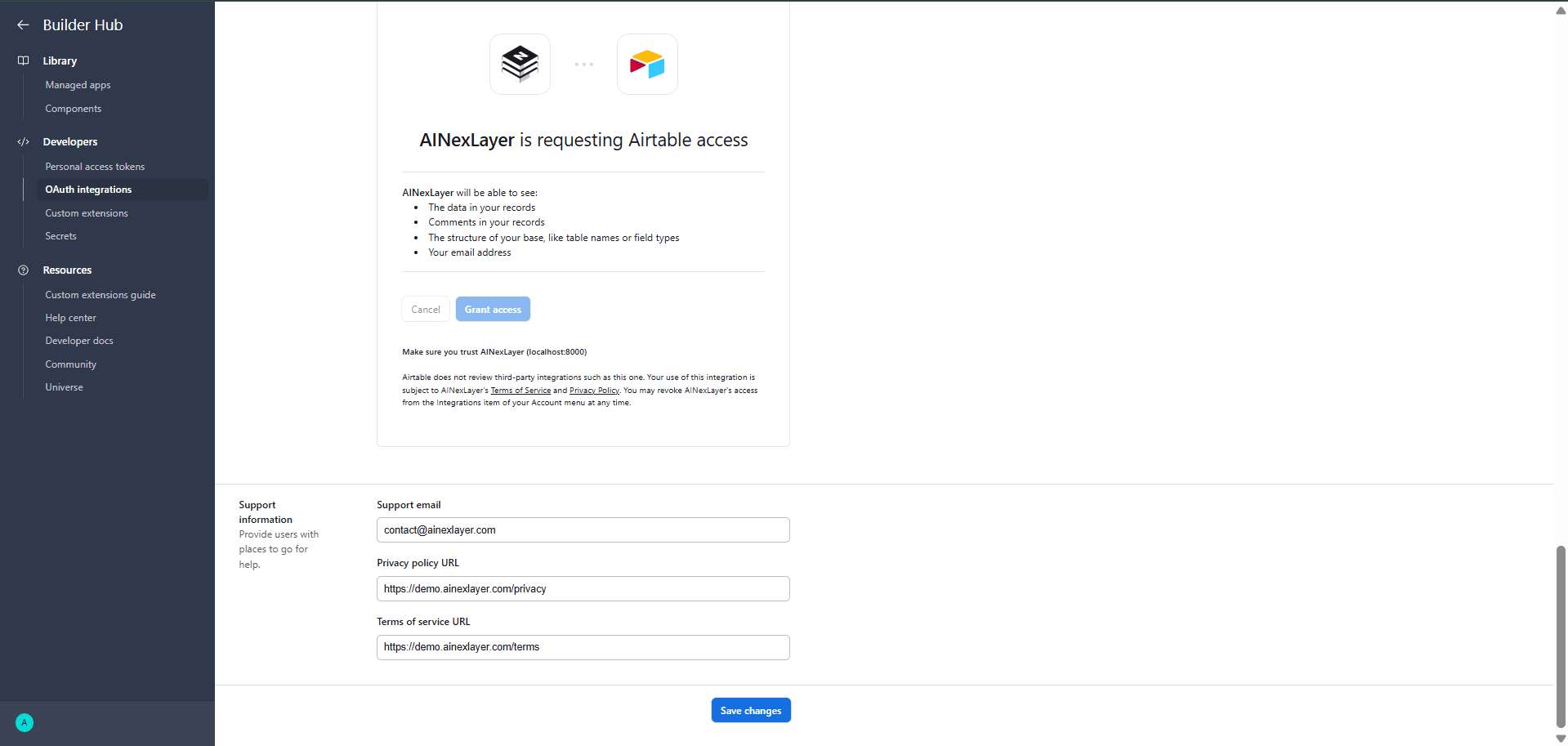This screenshot has width=1568, height=746.
Task: Click the Support email input field
Action: coord(583,529)
